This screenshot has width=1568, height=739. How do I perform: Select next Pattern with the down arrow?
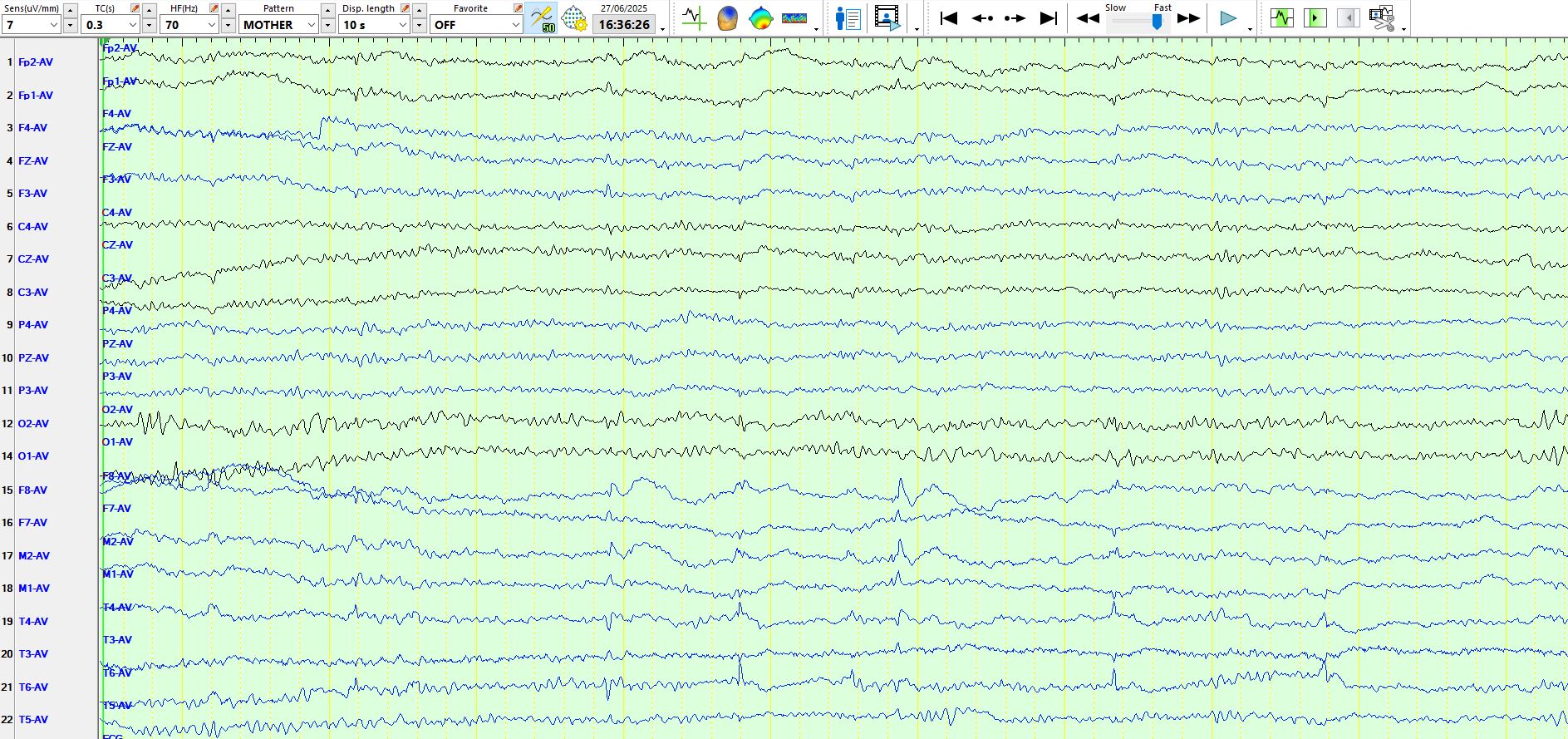(x=328, y=26)
